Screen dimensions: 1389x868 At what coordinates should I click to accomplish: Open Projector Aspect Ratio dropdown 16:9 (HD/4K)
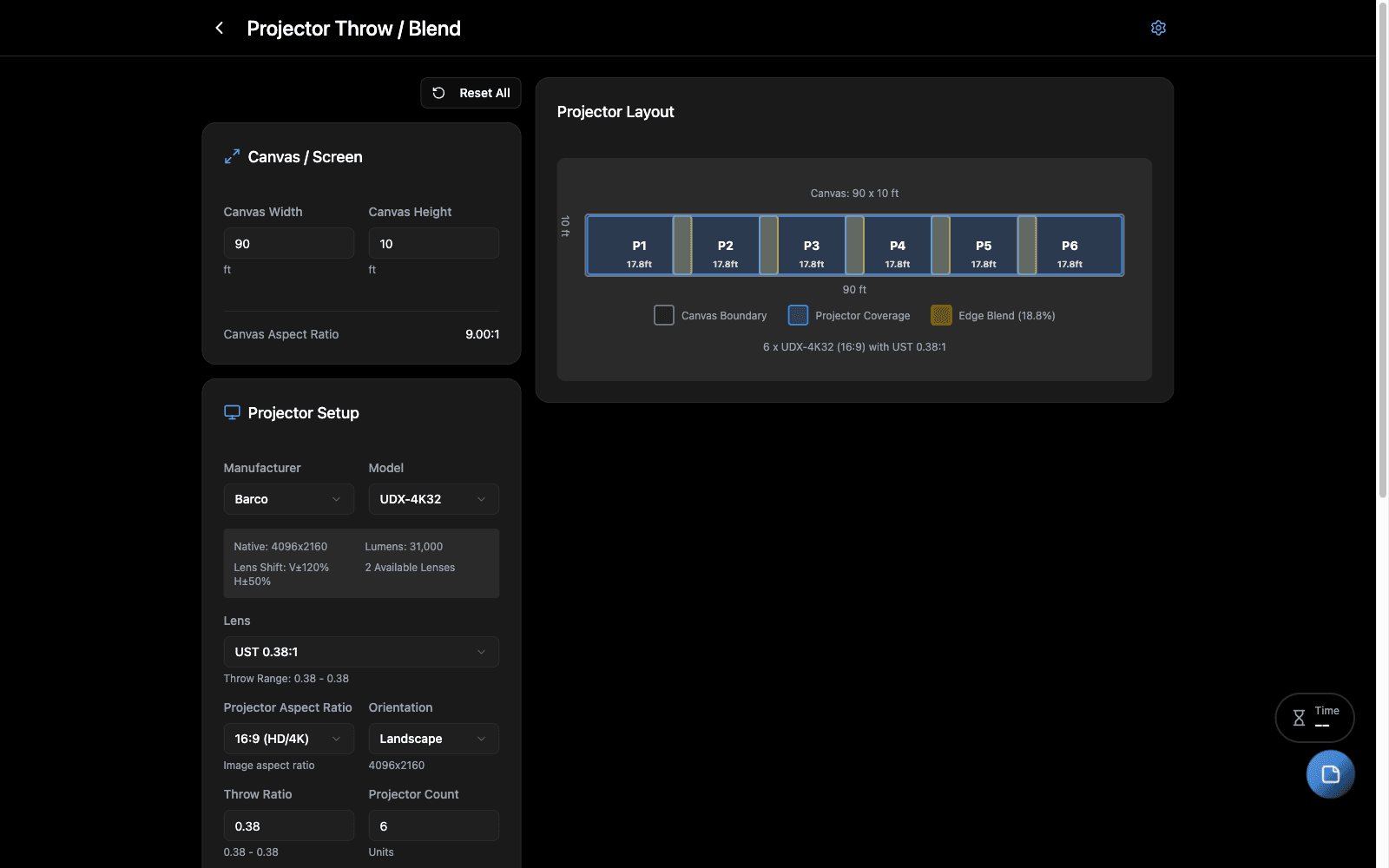click(x=288, y=739)
